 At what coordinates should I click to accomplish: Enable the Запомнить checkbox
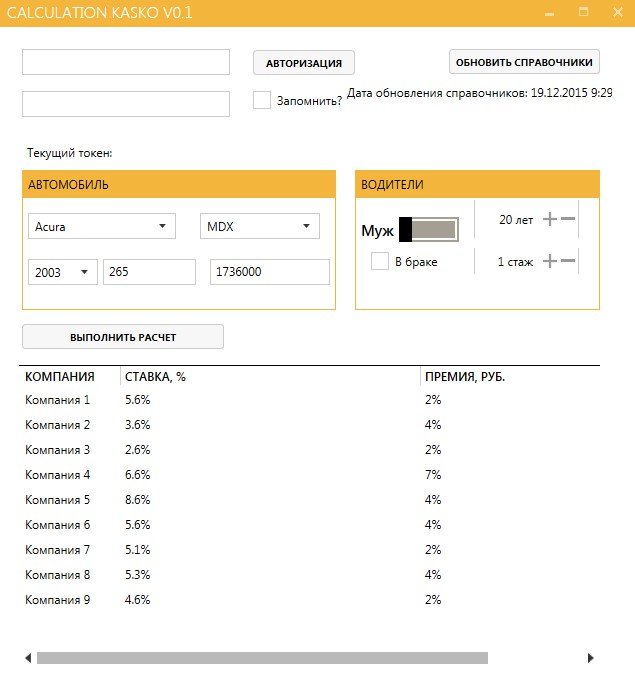pos(262,100)
